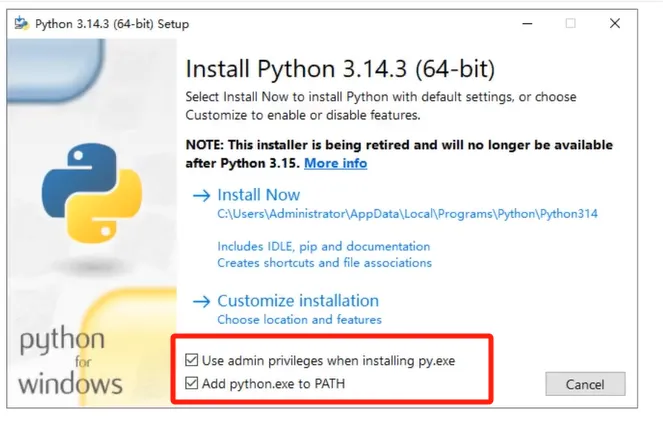Toggle the Add python.exe to PATH checkbox
Viewport: 663px width, 423px height.
[192, 383]
